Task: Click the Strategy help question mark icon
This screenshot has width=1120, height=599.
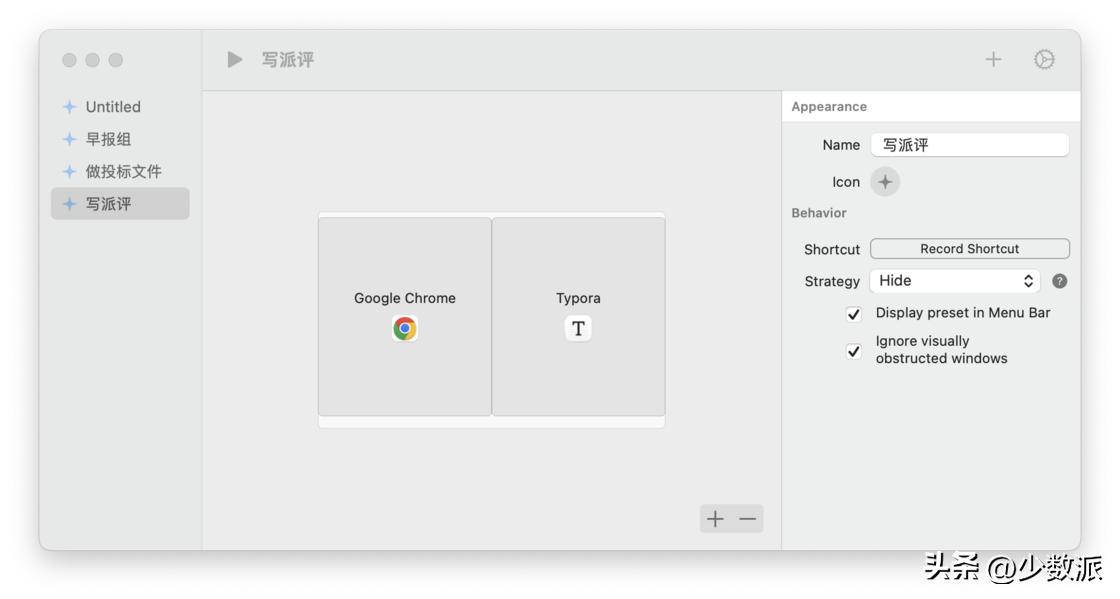Action: [1060, 281]
